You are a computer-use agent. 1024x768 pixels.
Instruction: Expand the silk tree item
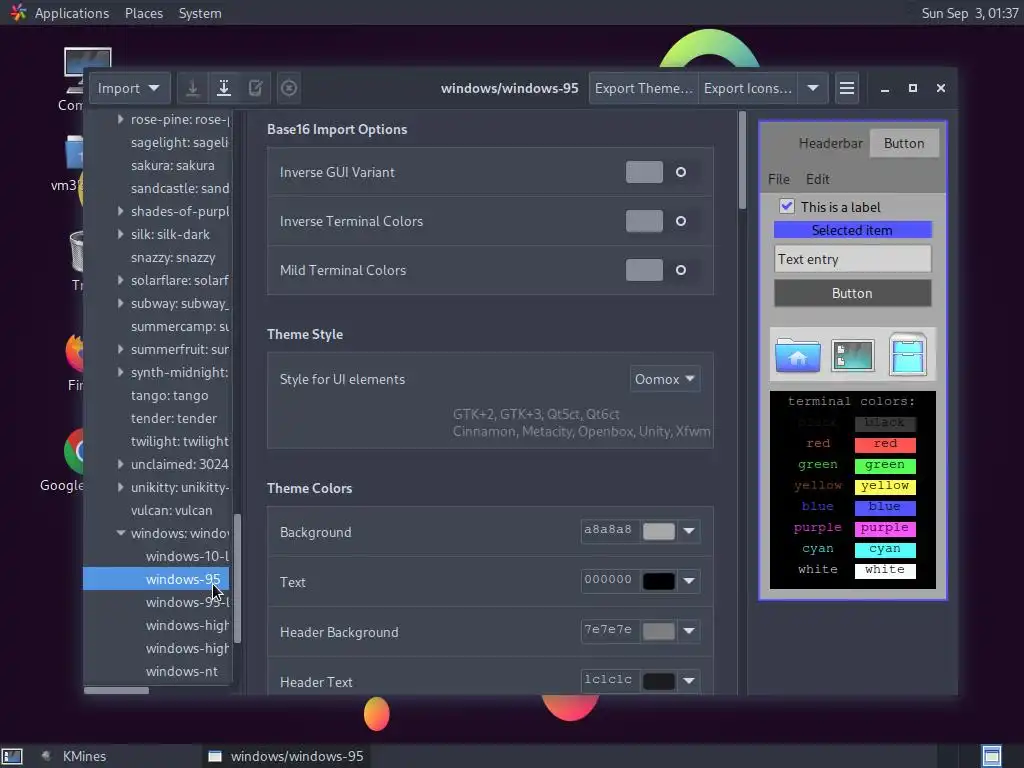(120, 234)
